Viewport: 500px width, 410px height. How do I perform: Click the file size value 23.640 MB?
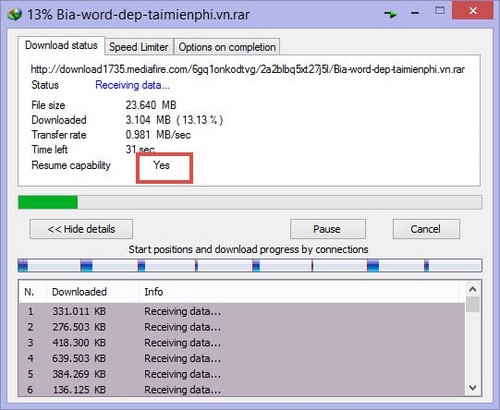(151, 105)
